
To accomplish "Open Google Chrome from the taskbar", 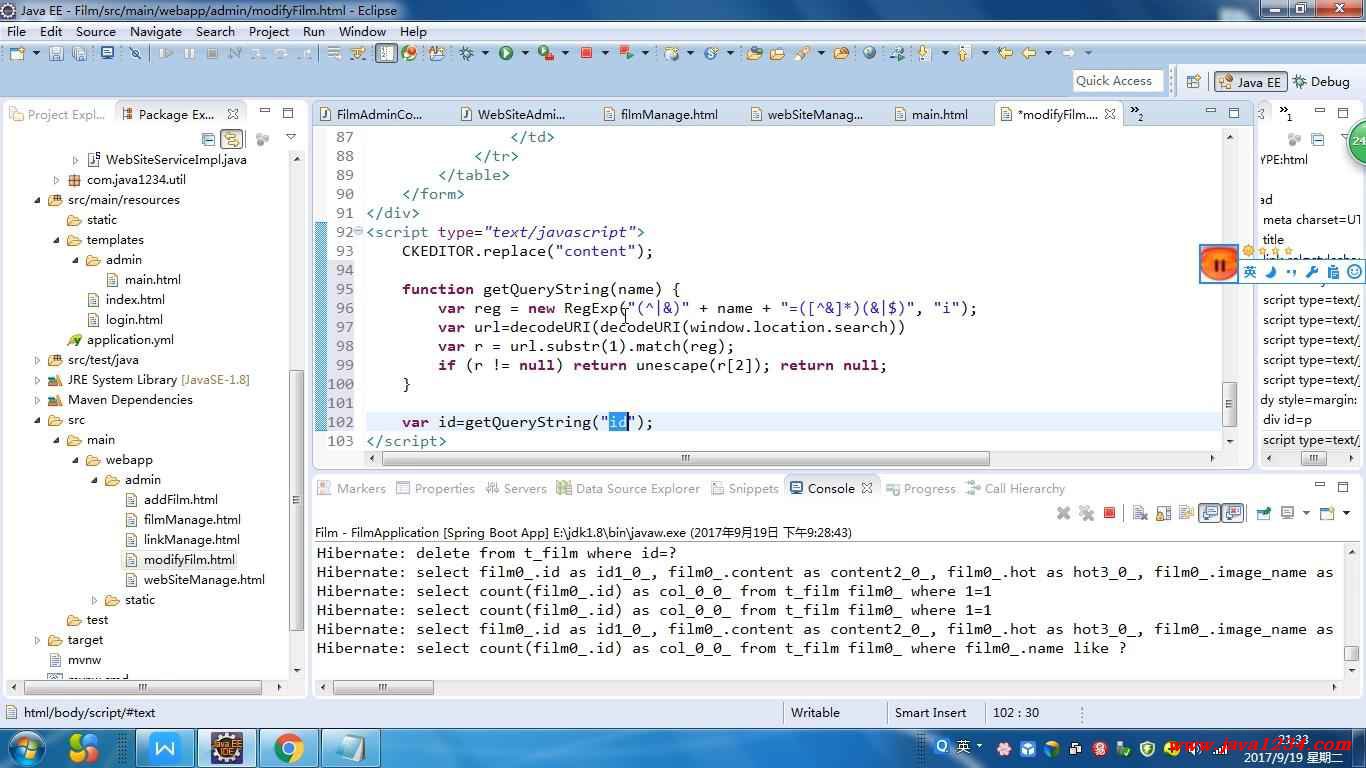I will (288, 747).
